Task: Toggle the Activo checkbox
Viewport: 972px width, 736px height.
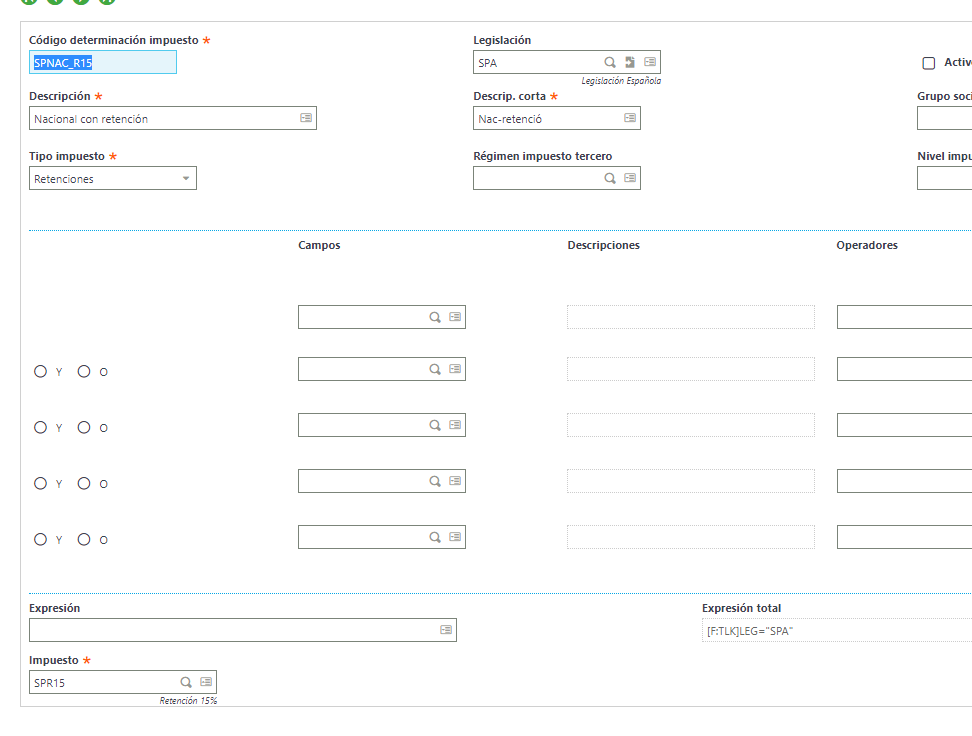Action: click(x=929, y=63)
